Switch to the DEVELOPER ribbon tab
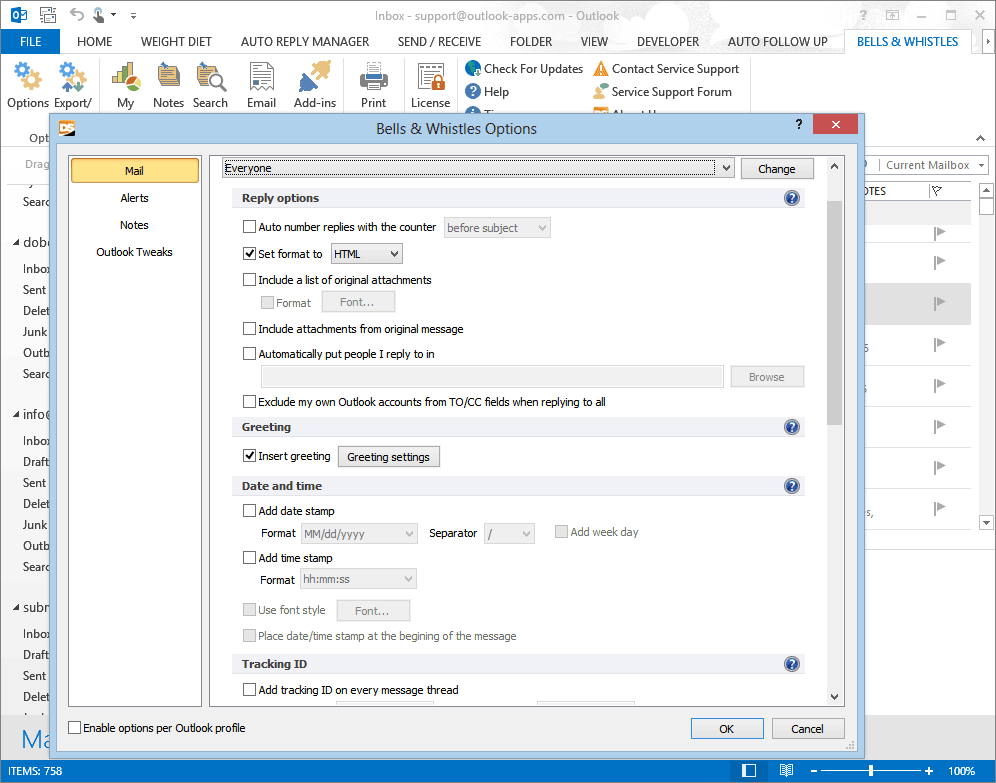Image resolution: width=996 pixels, height=783 pixels. 668,41
